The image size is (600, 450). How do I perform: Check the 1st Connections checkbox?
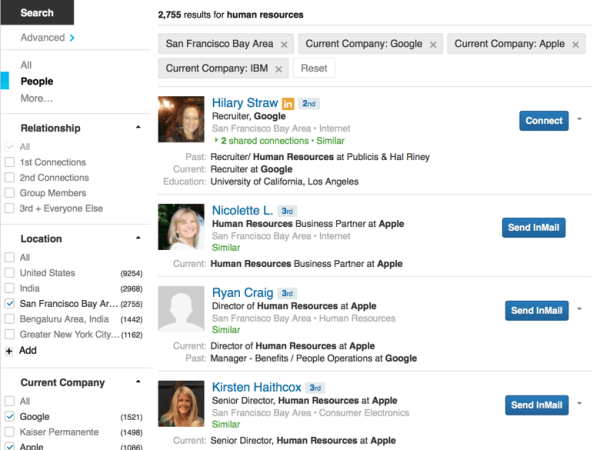point(10,162)
